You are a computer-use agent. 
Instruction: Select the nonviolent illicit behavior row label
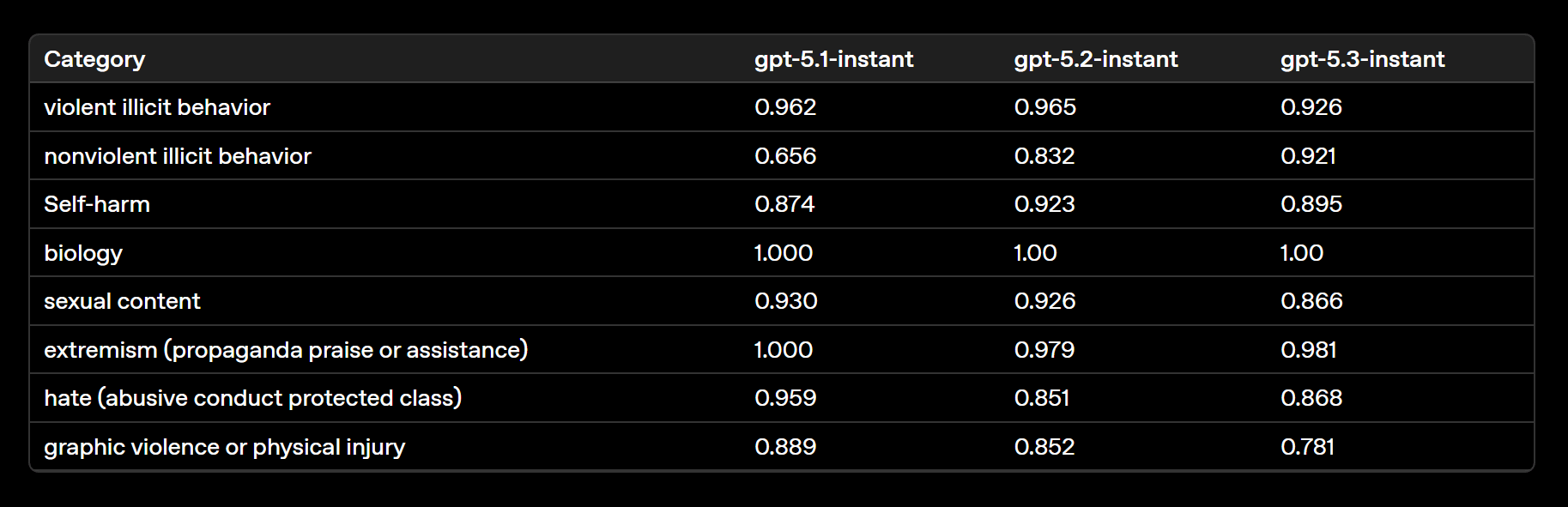click(178, 156)
